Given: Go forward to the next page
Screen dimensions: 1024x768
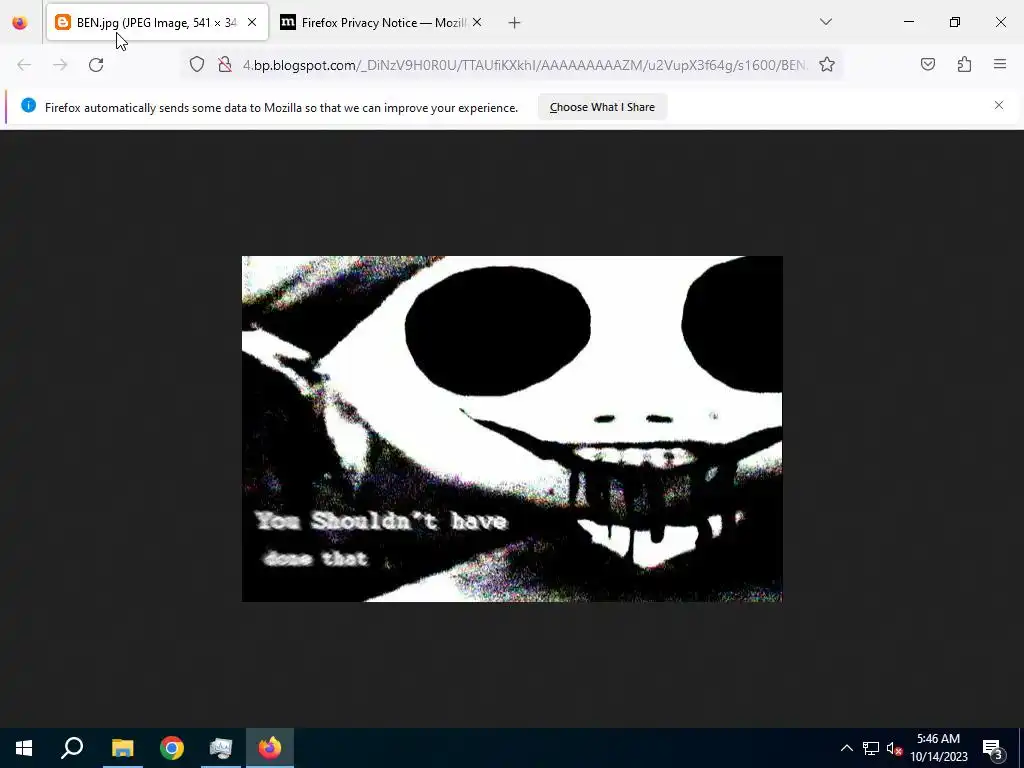Looking at the screenshot, I should pyautogui.click(x=60, y=65).
